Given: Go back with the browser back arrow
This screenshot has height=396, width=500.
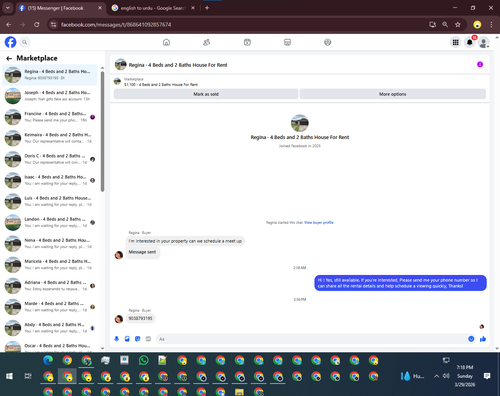Looking at the screenshot, I should [9, 24].
